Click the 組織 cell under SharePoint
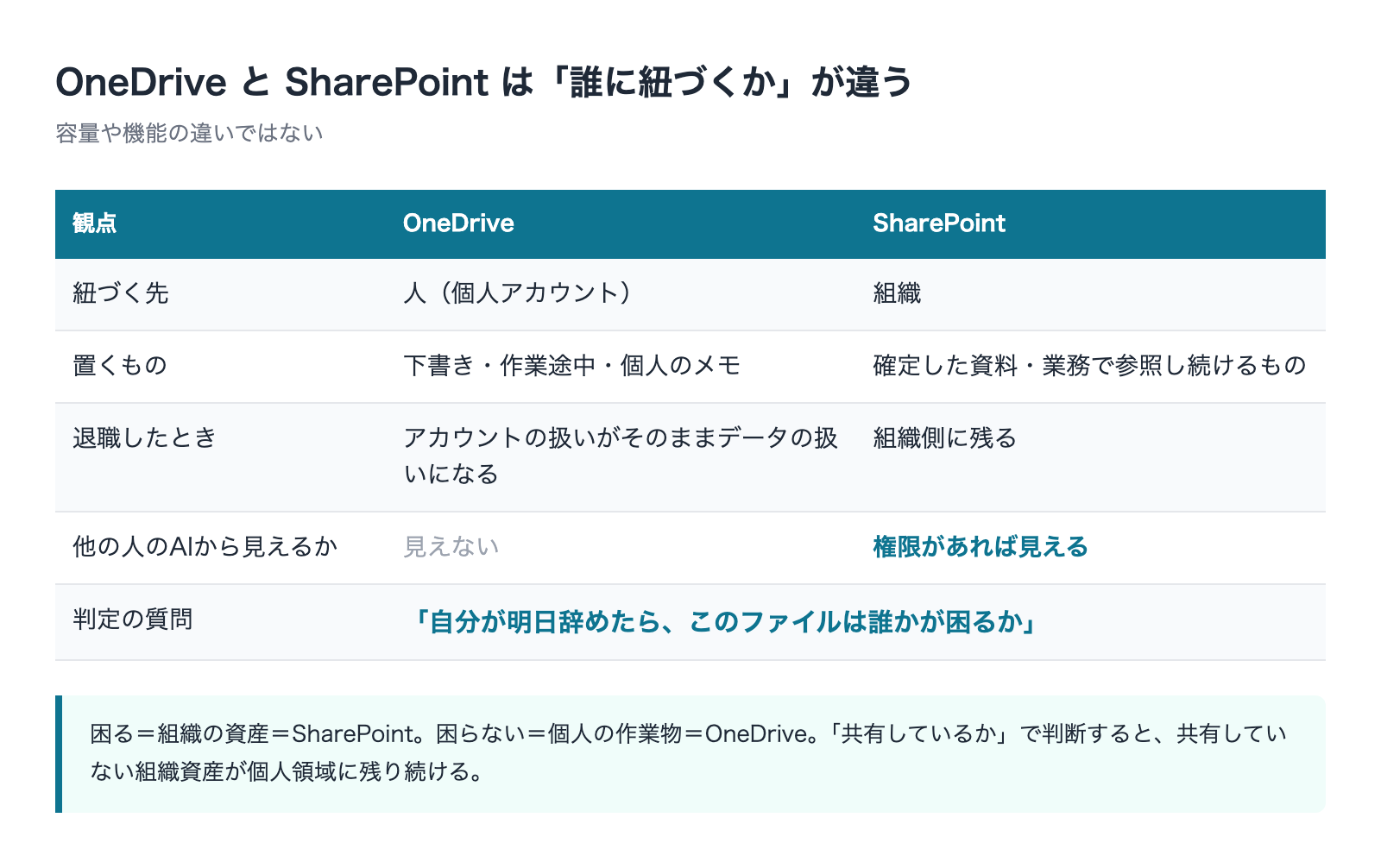 coord(897,293)
